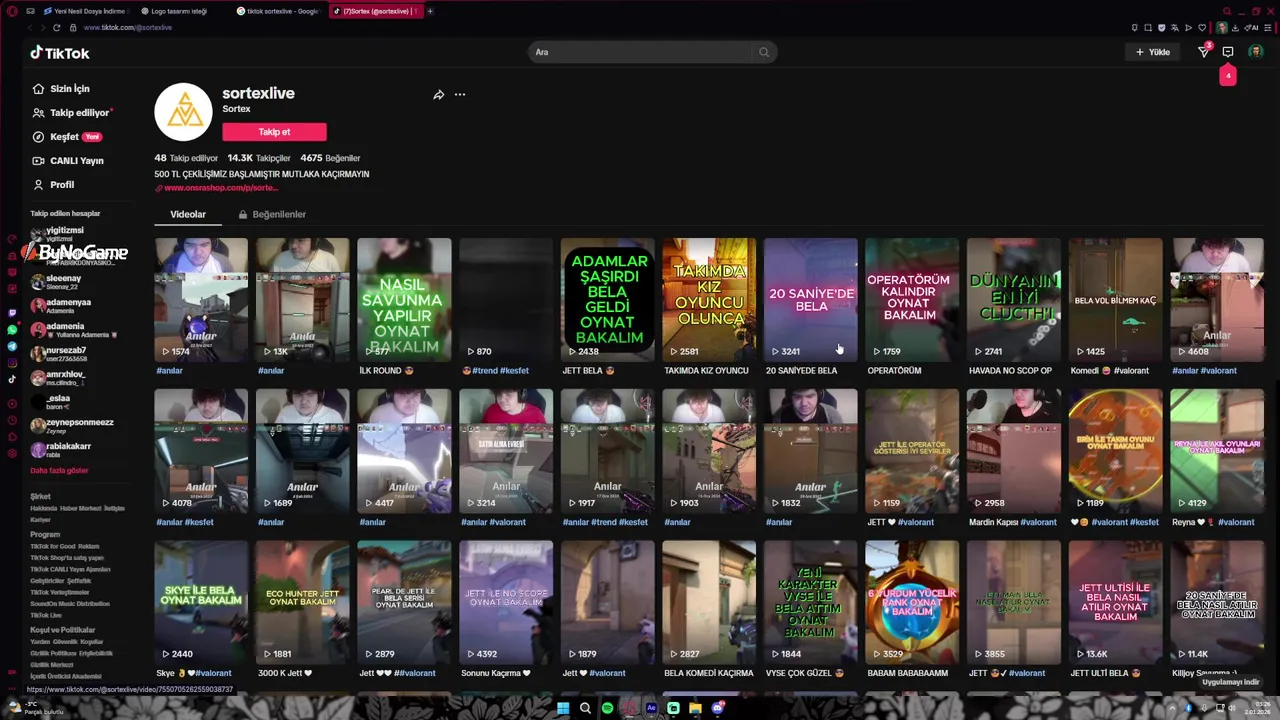
Task: Open the 'JETT BELA' video thumbnail
Action: click(607, 300)
